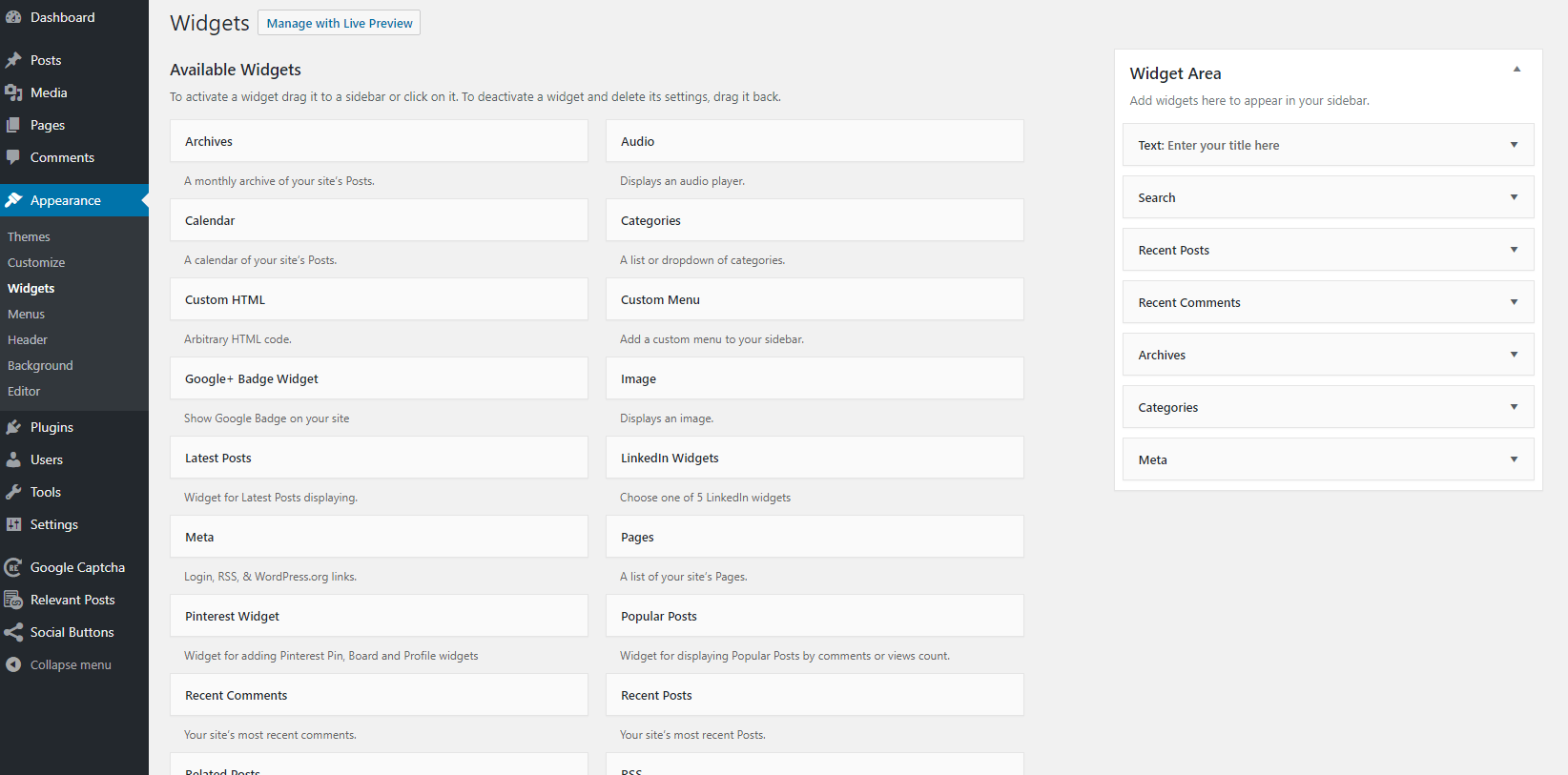The width and height of the screenshot is (1568, 775).
Task: Select the Recent Comments available widget
Action: [x=379, y=695]
